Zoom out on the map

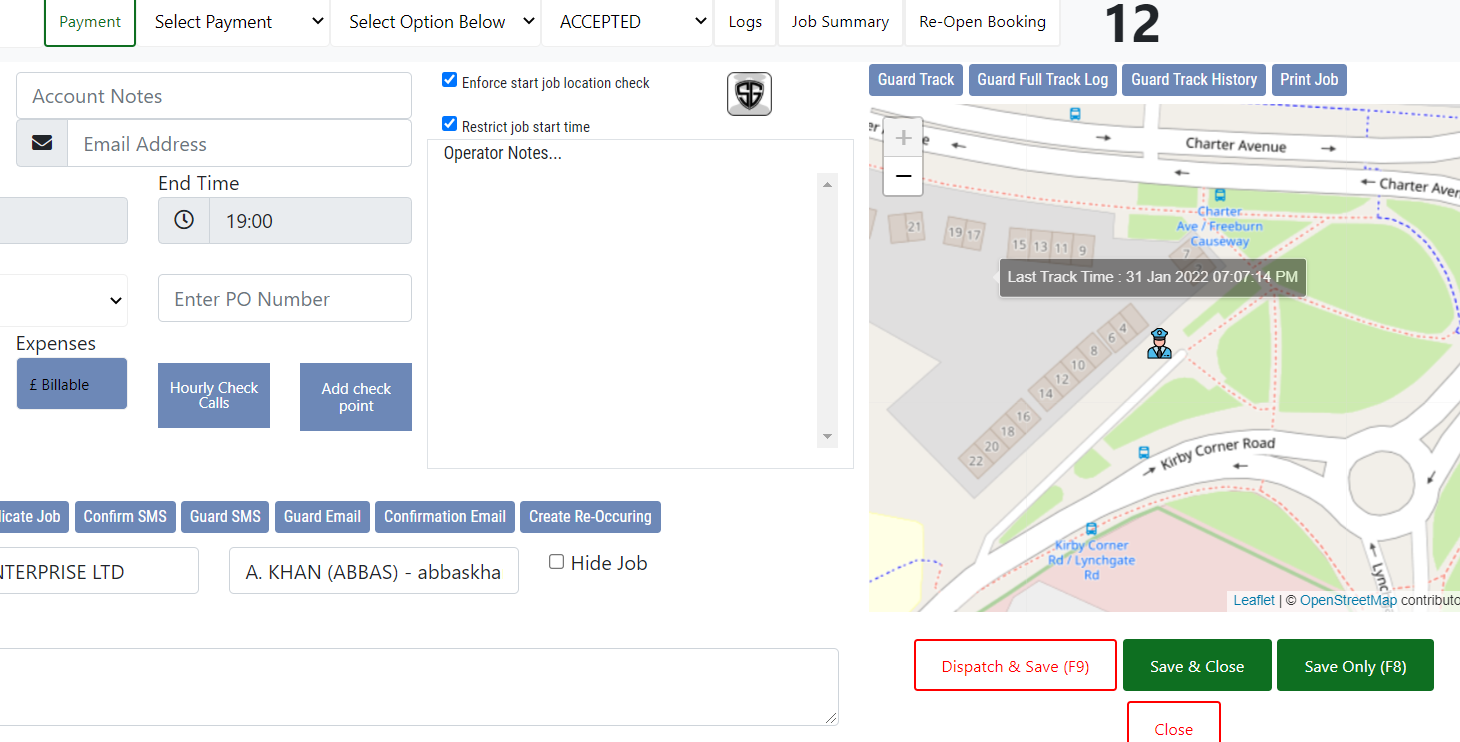pos(903,176)
